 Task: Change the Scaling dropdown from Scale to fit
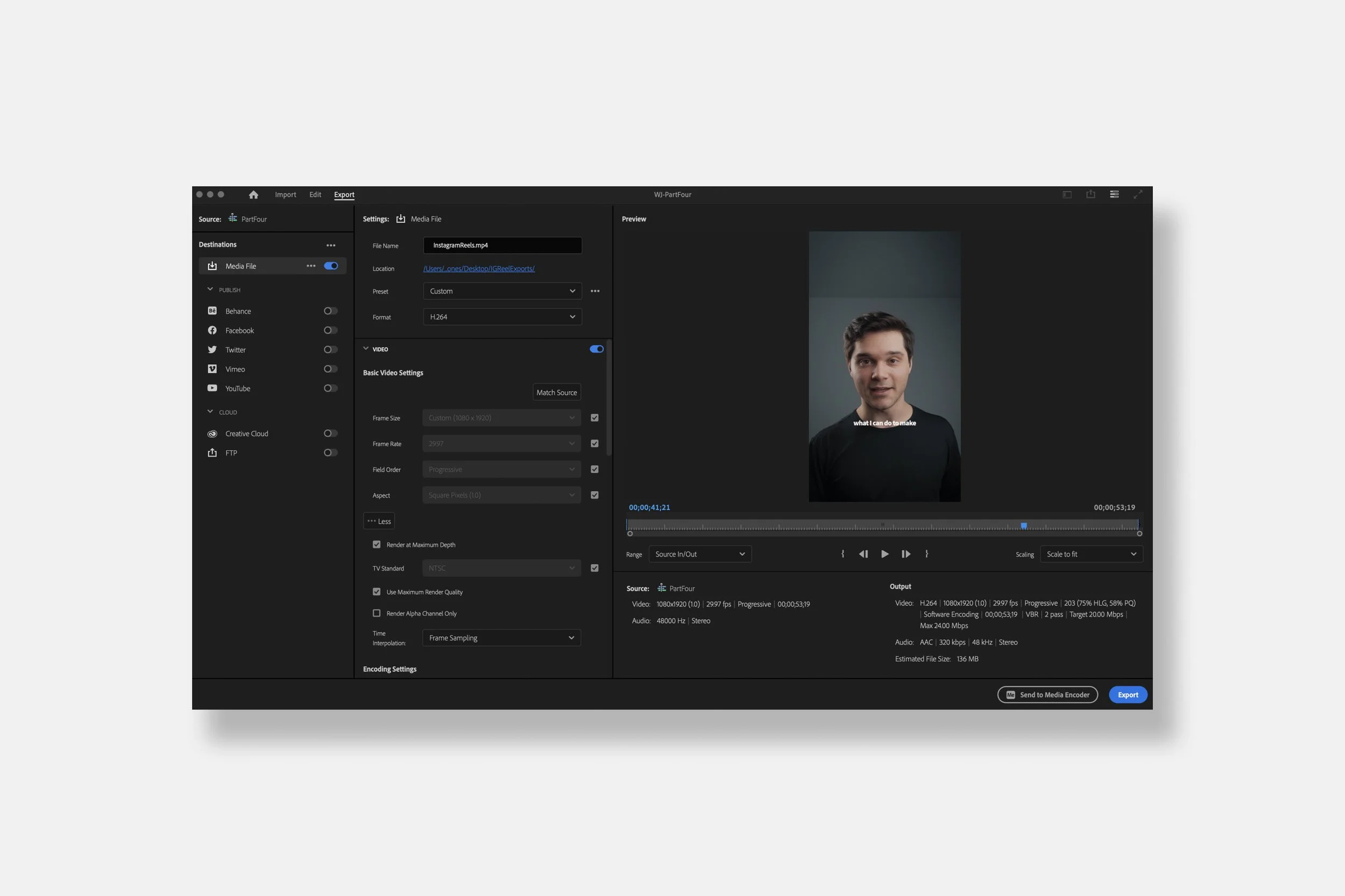click(x=1089, y=554)
